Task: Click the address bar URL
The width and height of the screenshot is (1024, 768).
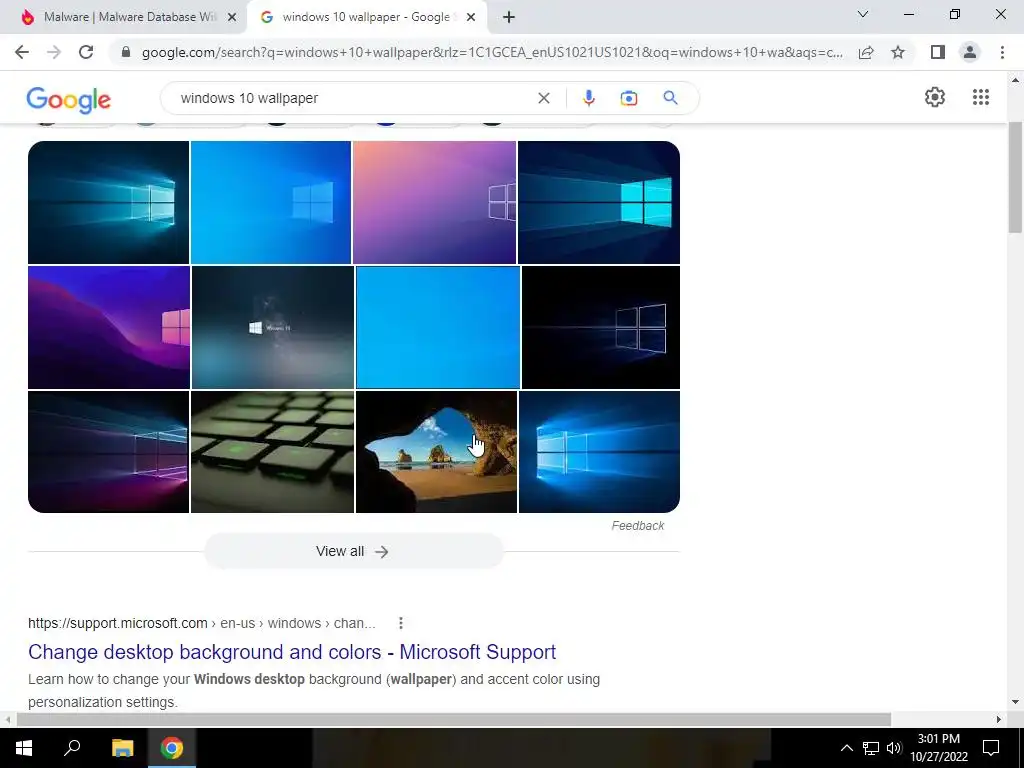Action: [492, 52]
